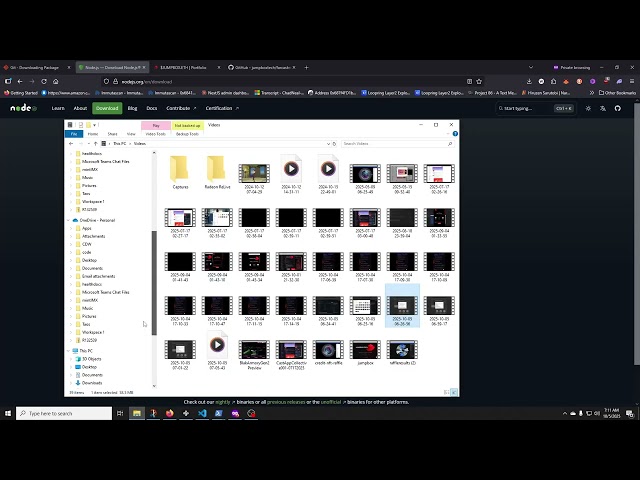Collapse the OneDrive - Personal tree node

click(x=68, y=220)
